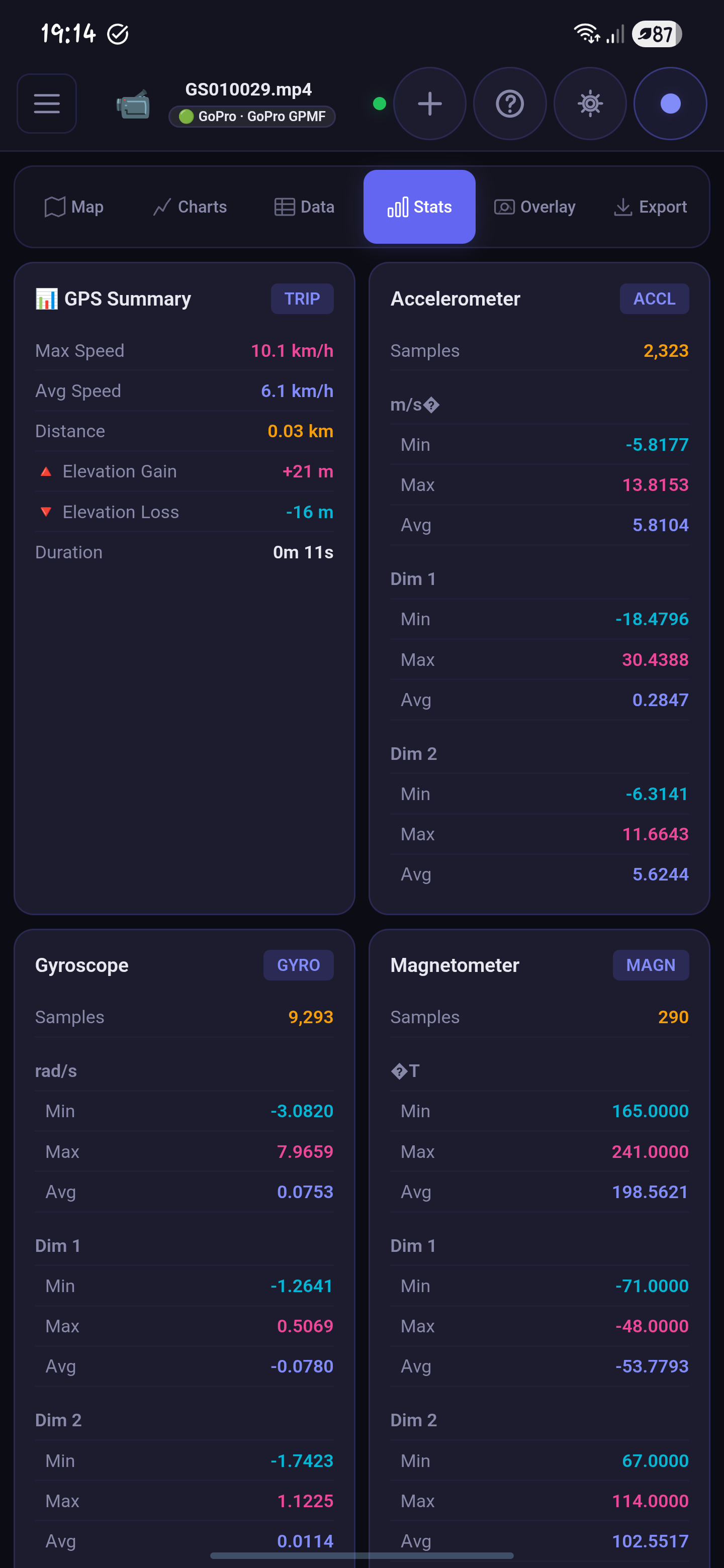Select Gyroscope Dim 1 Max 0.5069
724x1568 pixels.
[305, 1326]
